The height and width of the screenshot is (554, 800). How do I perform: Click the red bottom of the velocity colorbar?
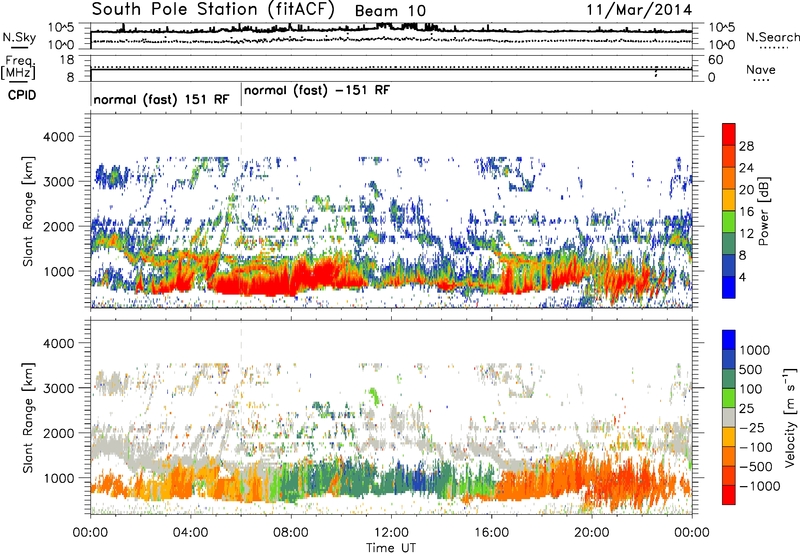[729, 495]
